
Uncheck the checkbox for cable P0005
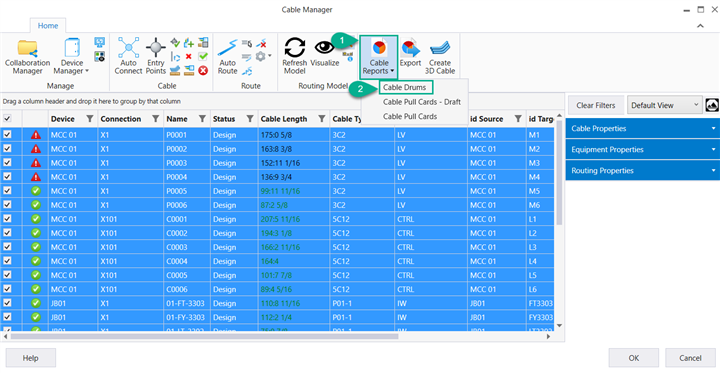click(7, 191)
